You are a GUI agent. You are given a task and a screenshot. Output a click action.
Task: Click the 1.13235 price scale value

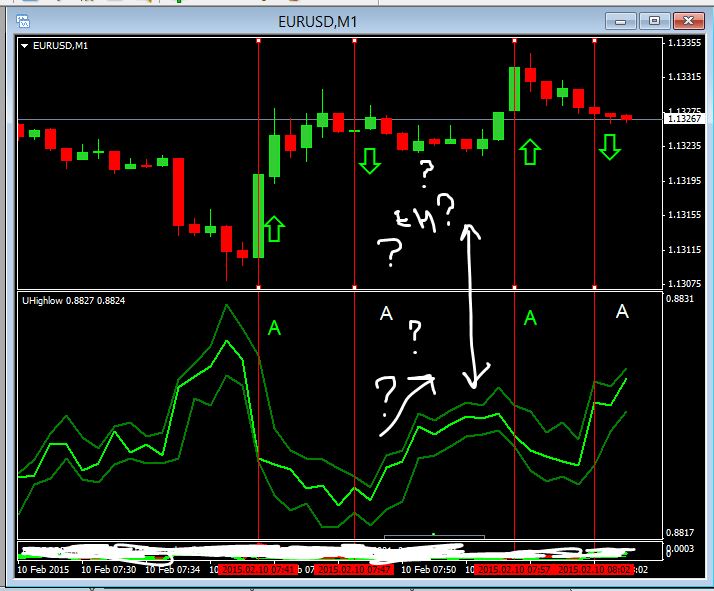coord(684,146)
